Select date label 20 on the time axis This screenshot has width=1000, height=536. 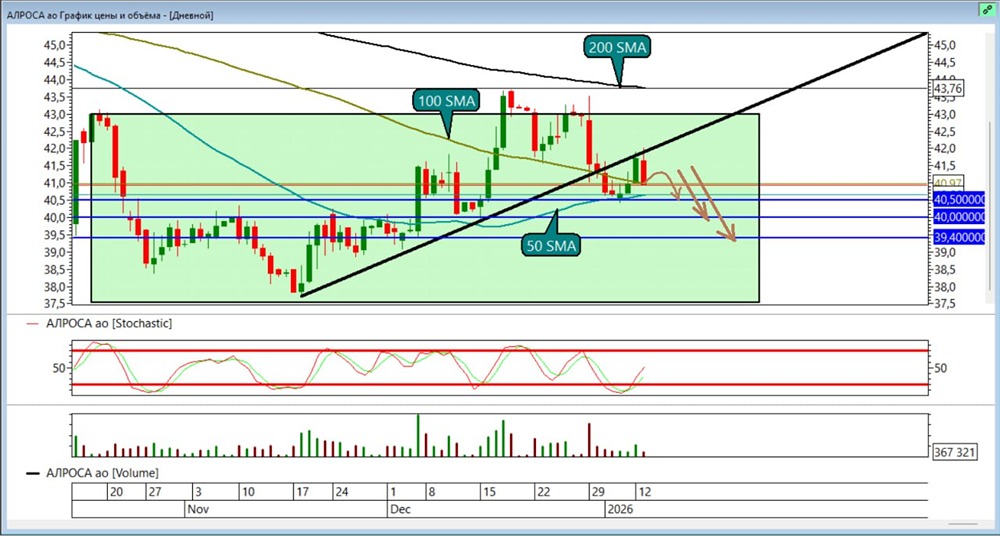pyautogui.click(x=116, y=492)
